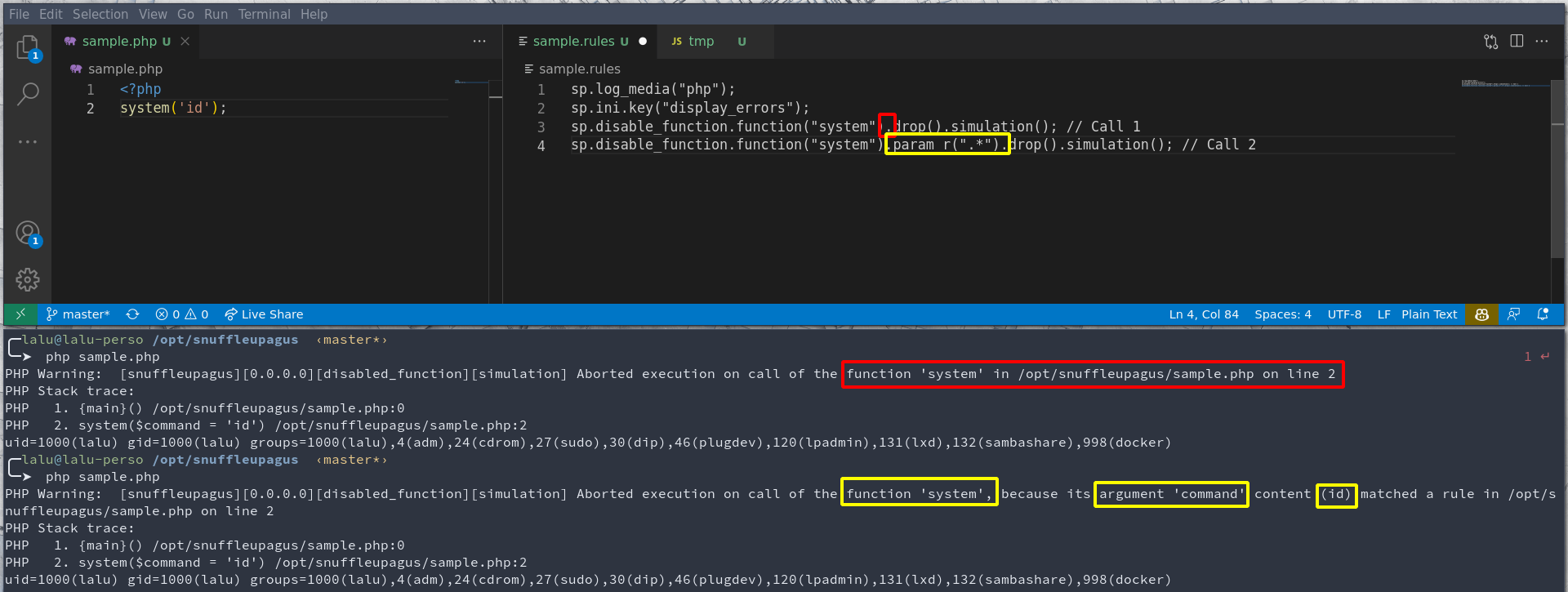Go to line using Ln 4, Col 84
This screenshot has height=592, width=1568.
[x=1204, y=314]
